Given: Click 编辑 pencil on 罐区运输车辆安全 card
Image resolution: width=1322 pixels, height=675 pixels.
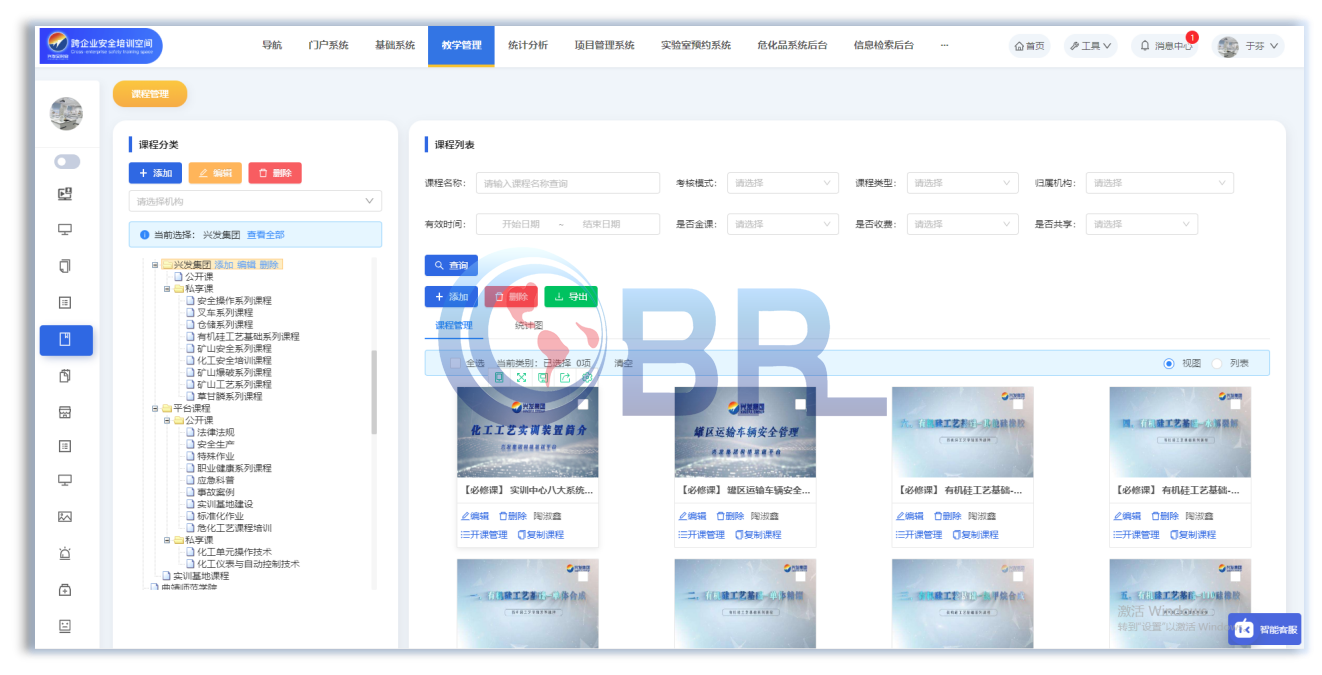Looking at the screenshot, I should pyautogui.click(x=693, y=516).
